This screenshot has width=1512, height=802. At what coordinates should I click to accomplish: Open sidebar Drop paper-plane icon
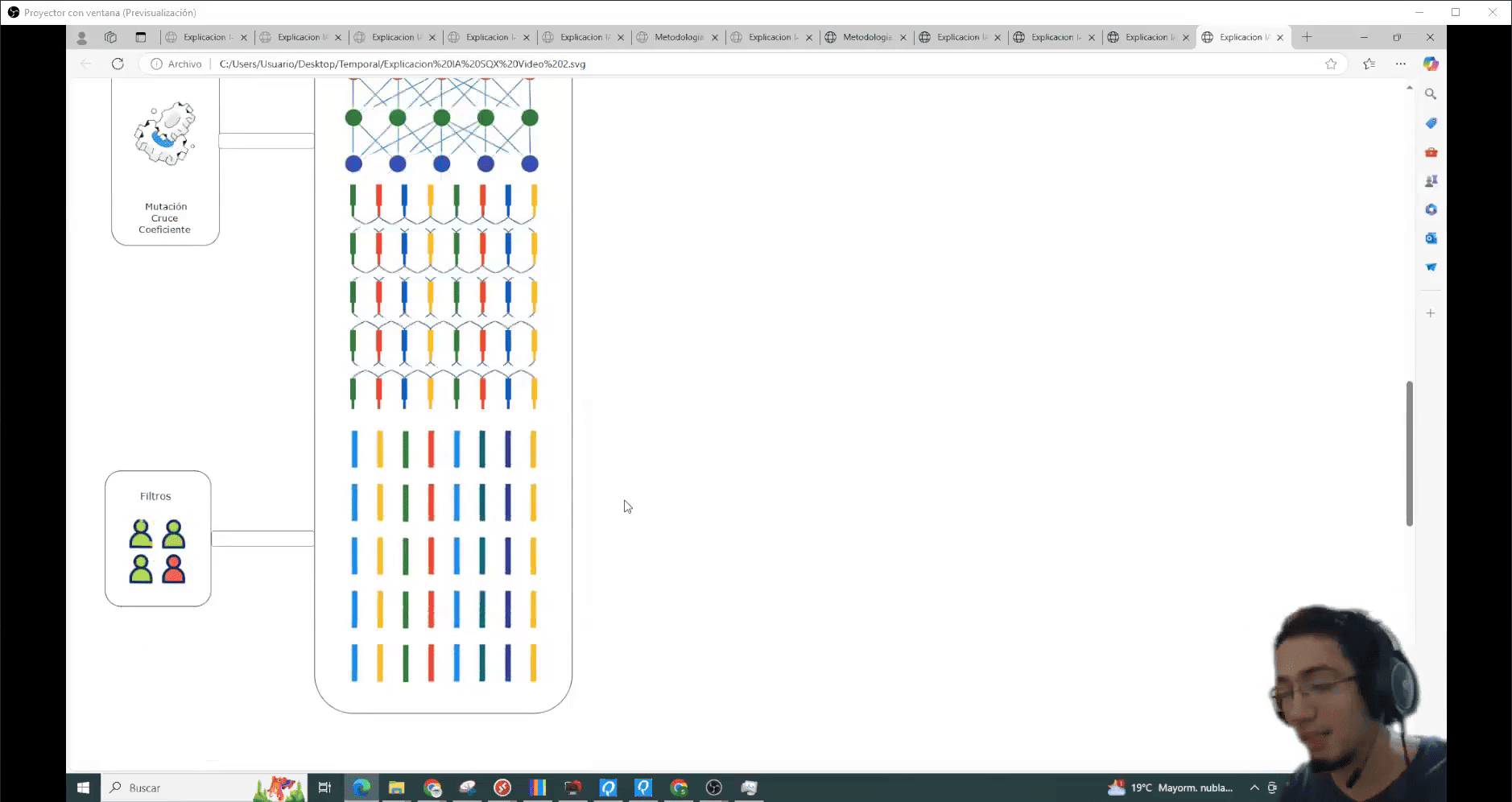coord(1431,267)
